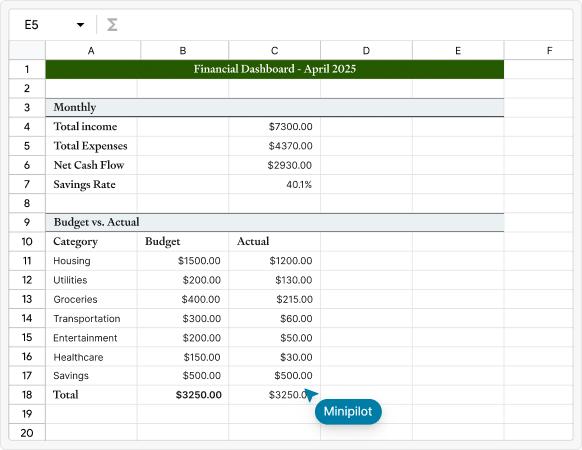
Task: Select the Category column heading cell
Action: pos(91,242)
